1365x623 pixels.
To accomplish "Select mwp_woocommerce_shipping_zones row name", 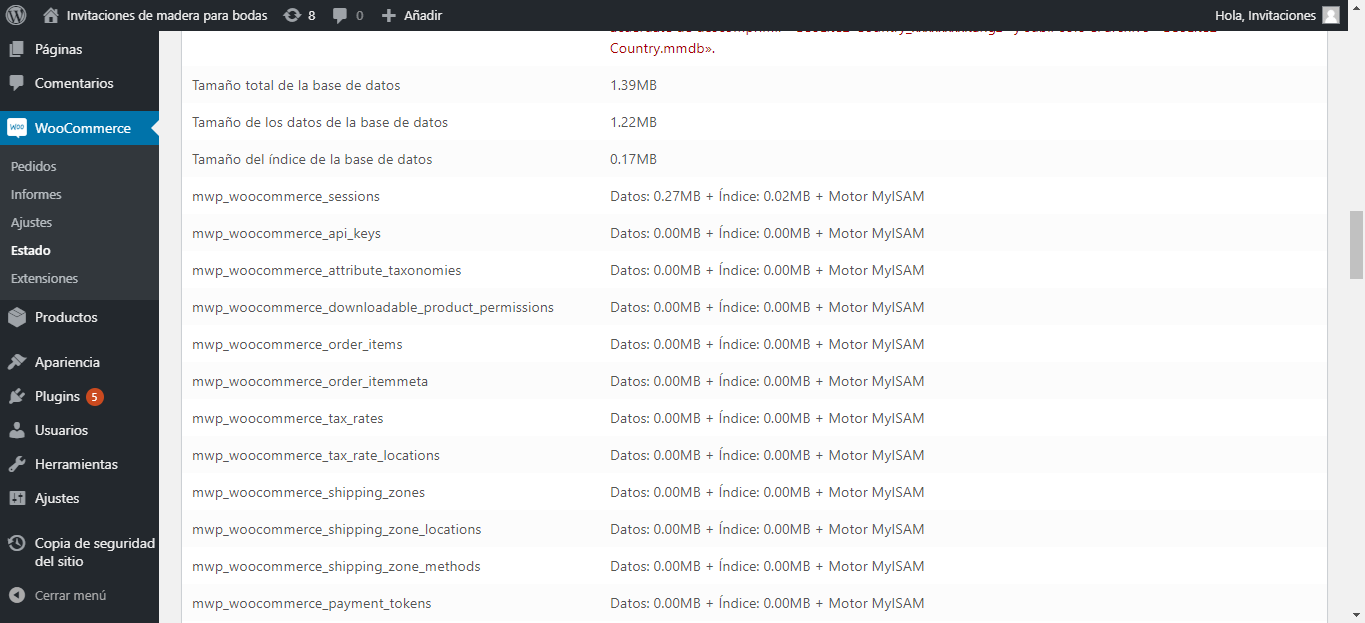I will click(x=308, y=492).
